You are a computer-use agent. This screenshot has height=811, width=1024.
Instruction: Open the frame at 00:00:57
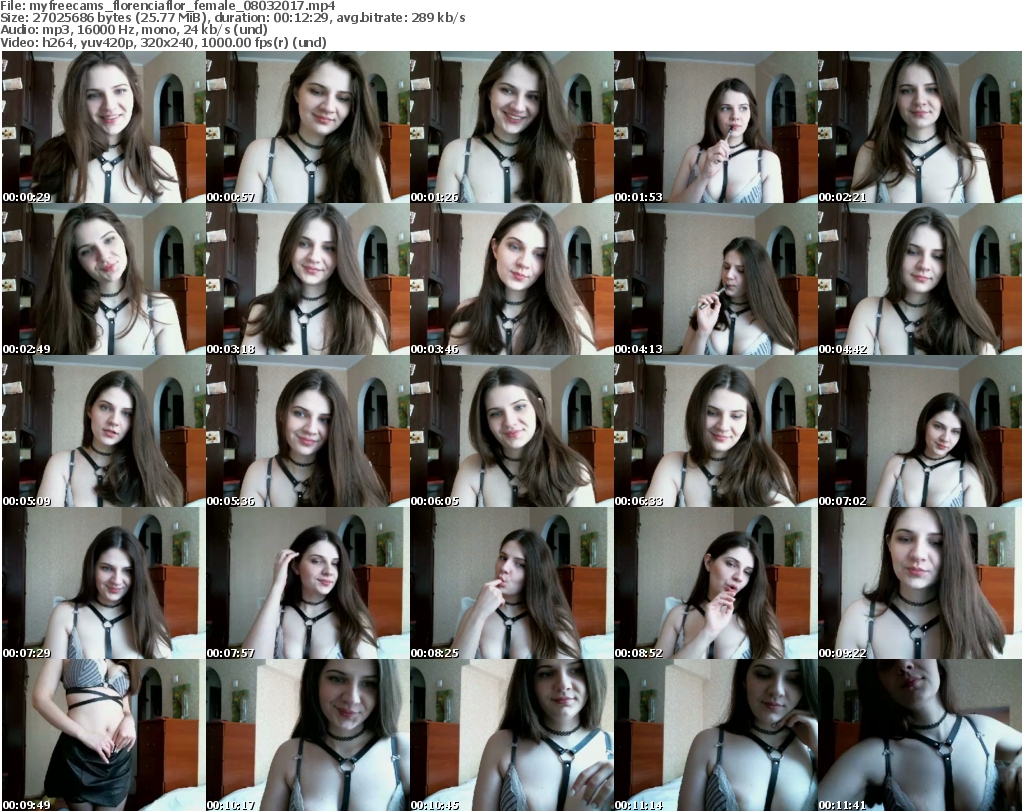tap(308, 127)
